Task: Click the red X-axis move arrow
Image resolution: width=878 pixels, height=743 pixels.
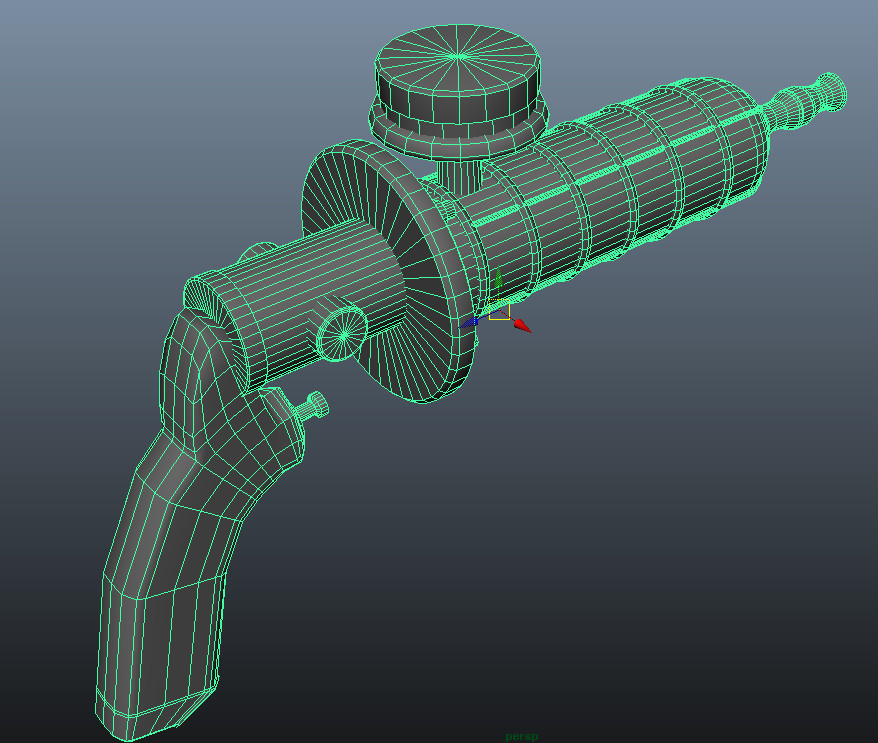Action: pyautogui.click(x=523, y=325)
